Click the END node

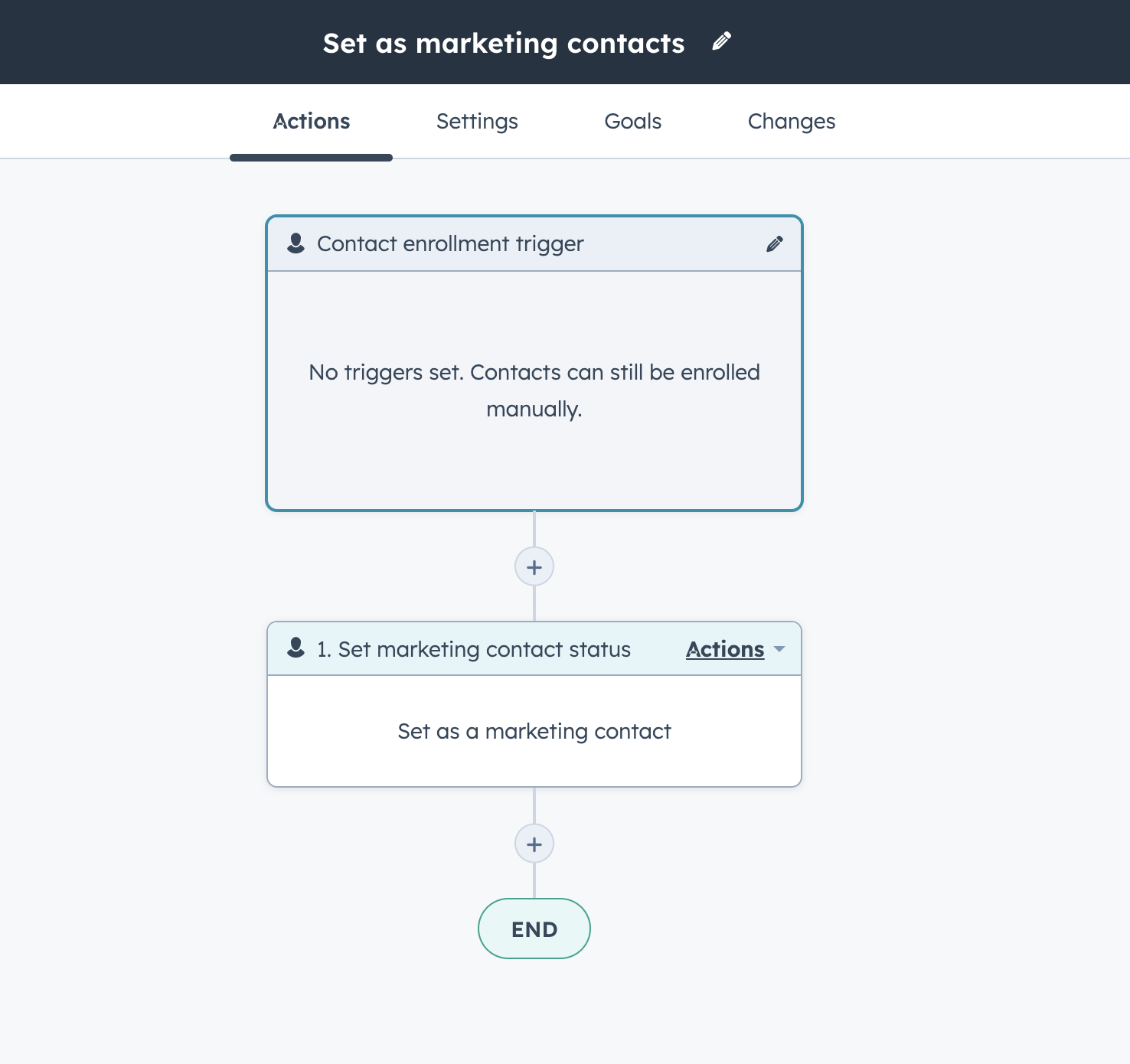(534, 929)
